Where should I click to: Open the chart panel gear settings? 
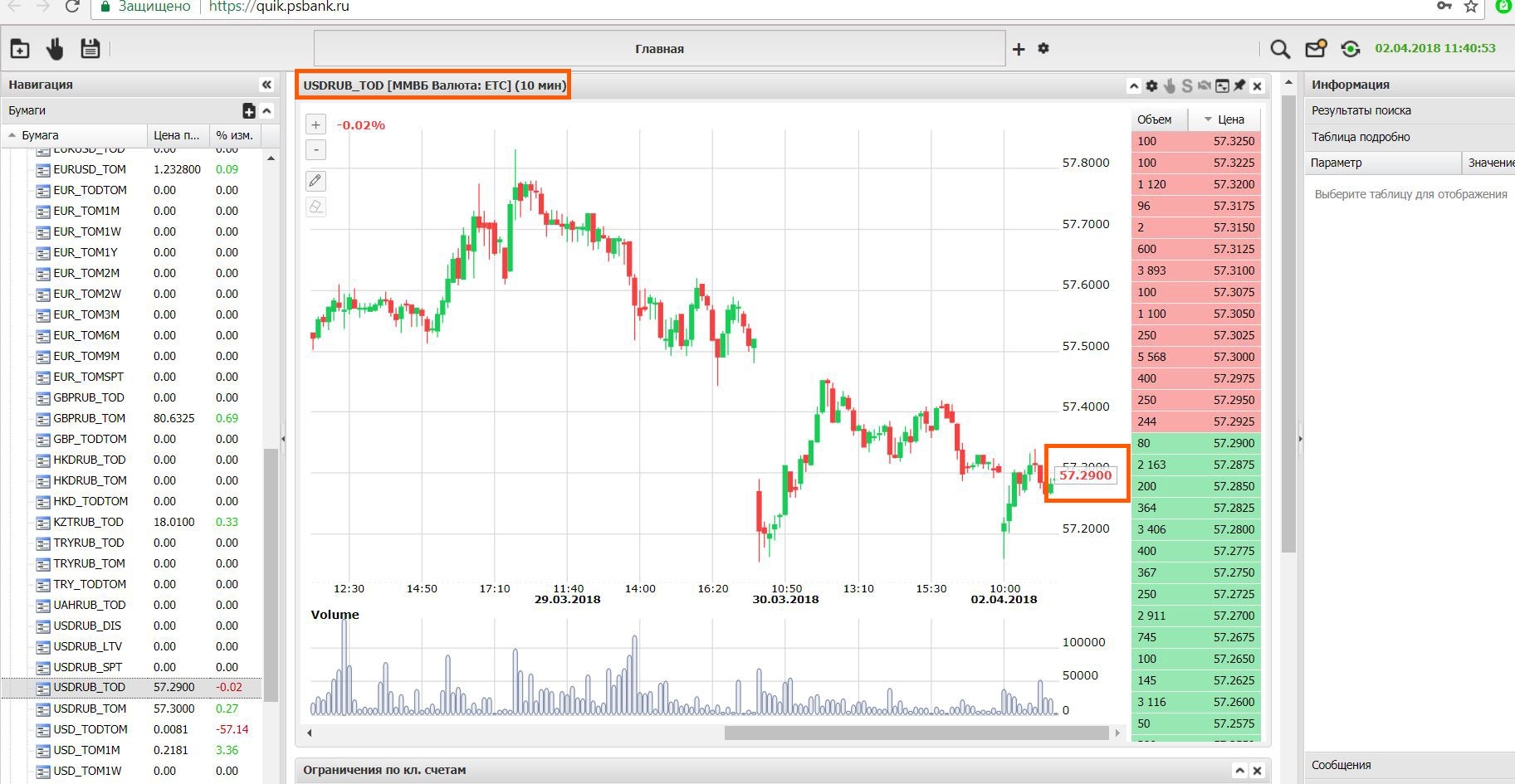click(1151, 85)
